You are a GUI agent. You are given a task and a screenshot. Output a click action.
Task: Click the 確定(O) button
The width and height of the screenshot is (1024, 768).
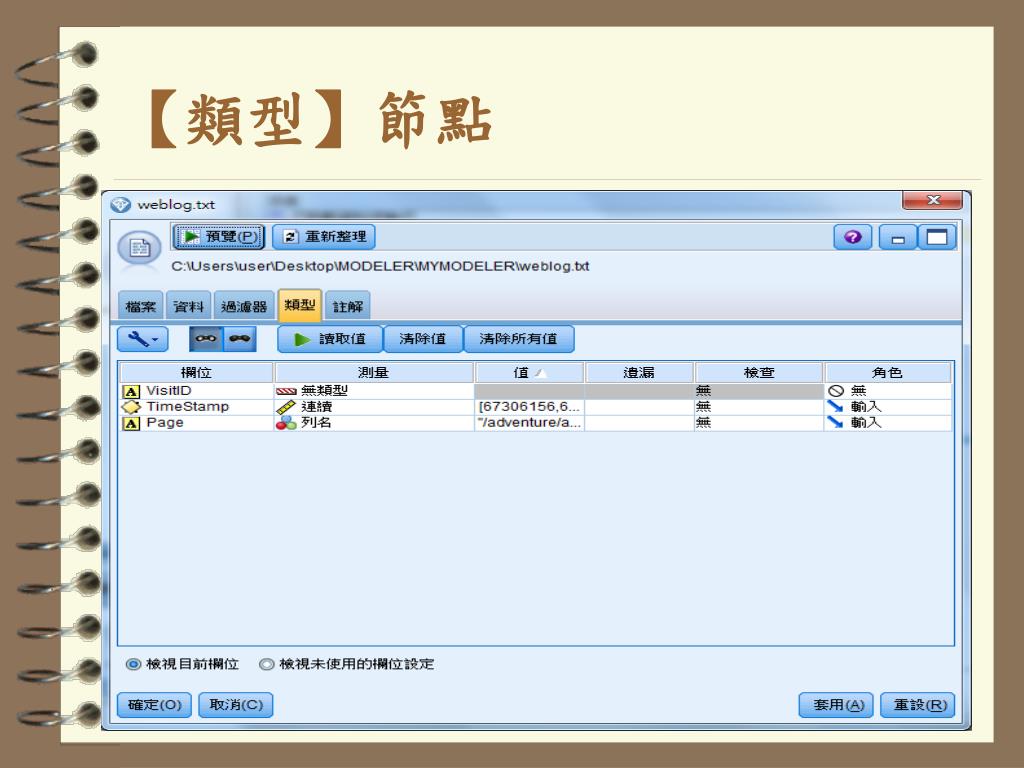[154, 705]
